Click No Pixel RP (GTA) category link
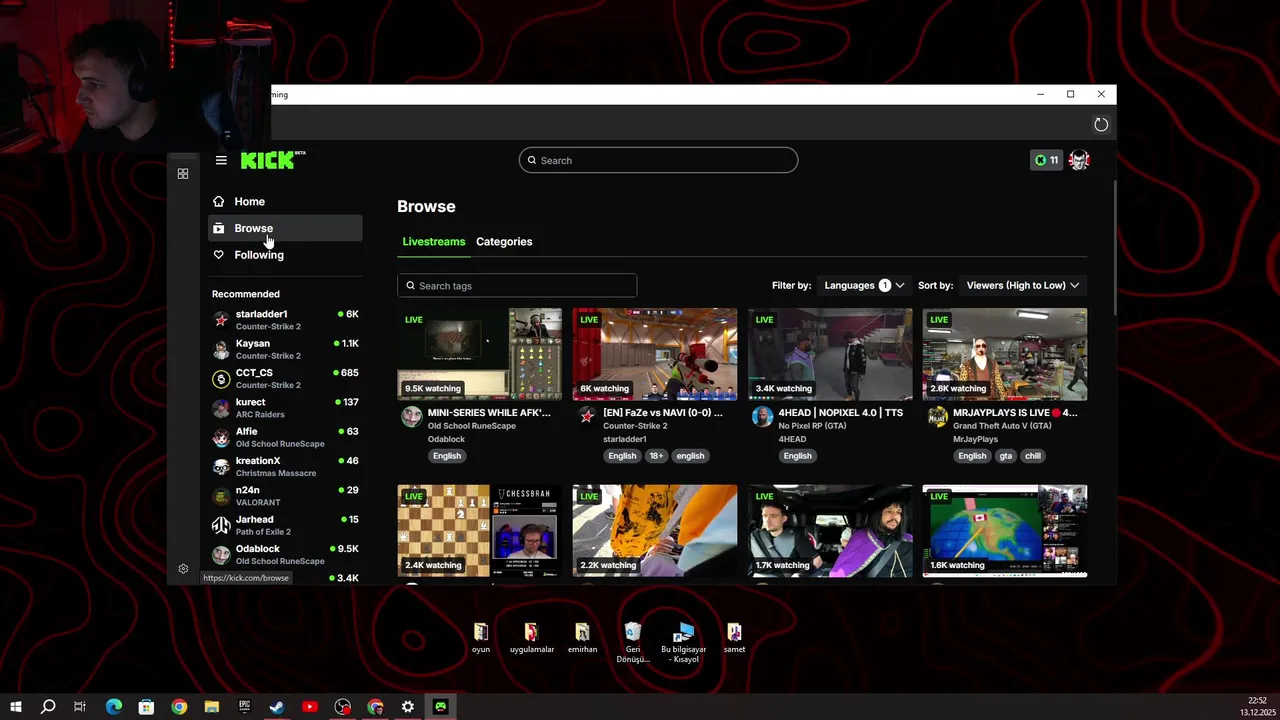This screenshot has width=1280, height=720. 813,426
